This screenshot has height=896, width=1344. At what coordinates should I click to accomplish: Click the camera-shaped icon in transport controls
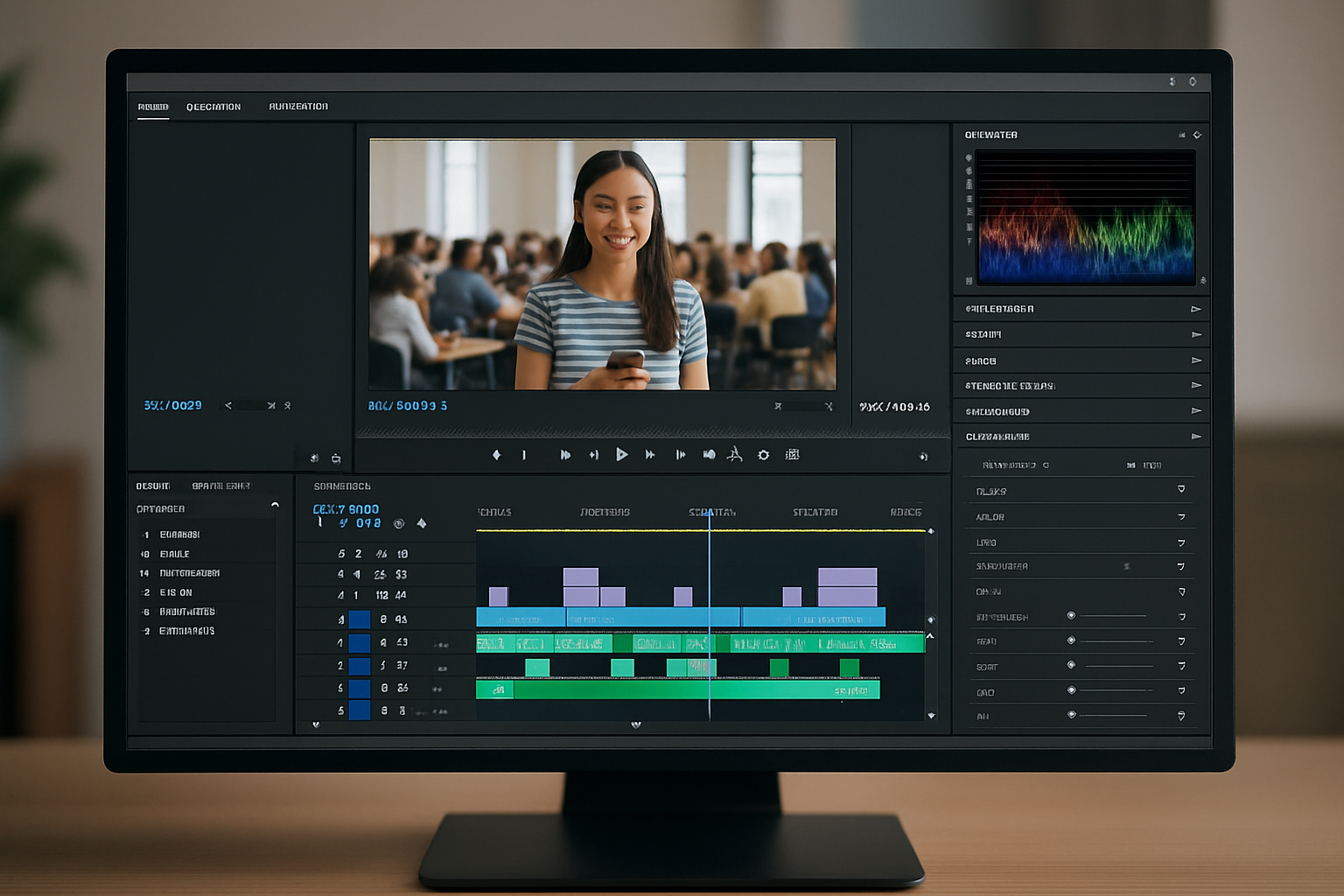[x=709, y=455]
